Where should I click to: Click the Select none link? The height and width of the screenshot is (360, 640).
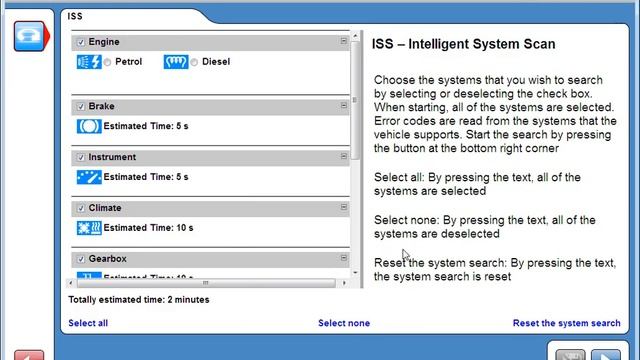[344, 323]
